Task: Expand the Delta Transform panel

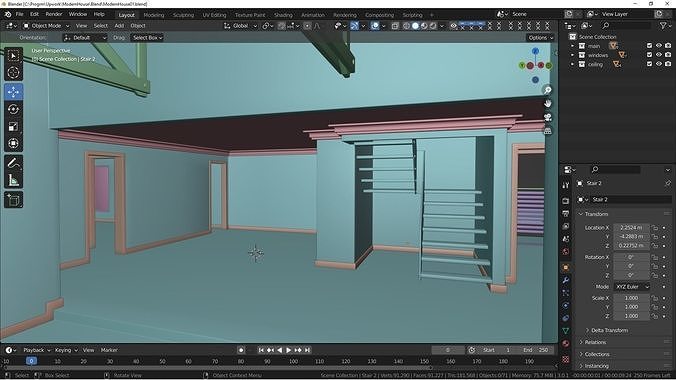Action: [609, 330]
